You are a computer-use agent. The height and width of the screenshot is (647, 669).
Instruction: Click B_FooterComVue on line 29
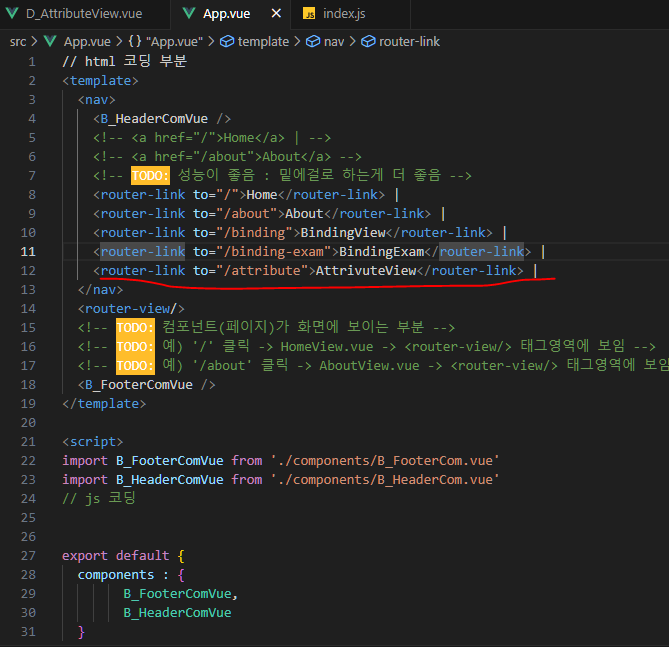tap(177, 594)
